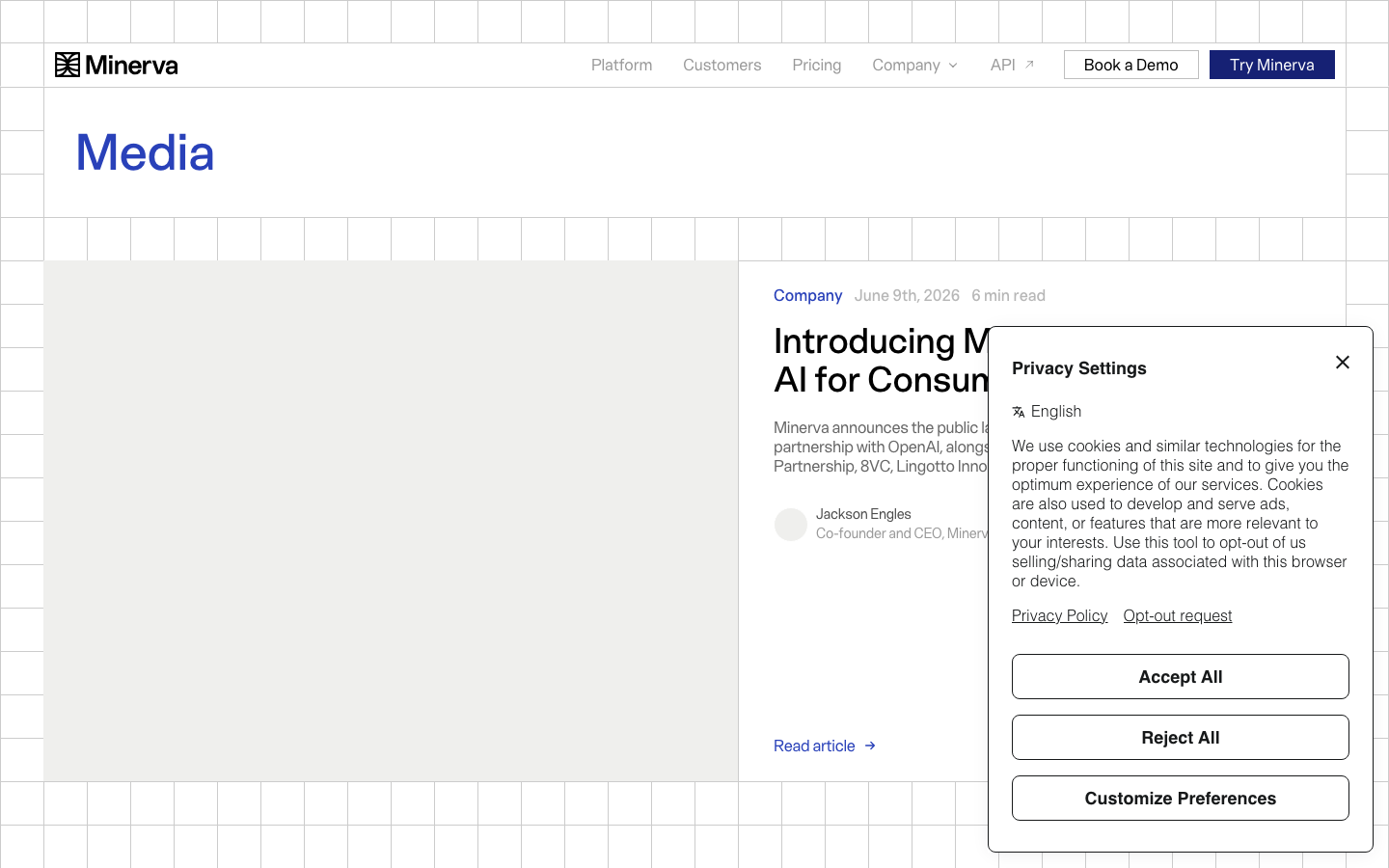This screenshot has width=1389, height=868.
Task: Open the Pricing page
Action: (816, 65)
